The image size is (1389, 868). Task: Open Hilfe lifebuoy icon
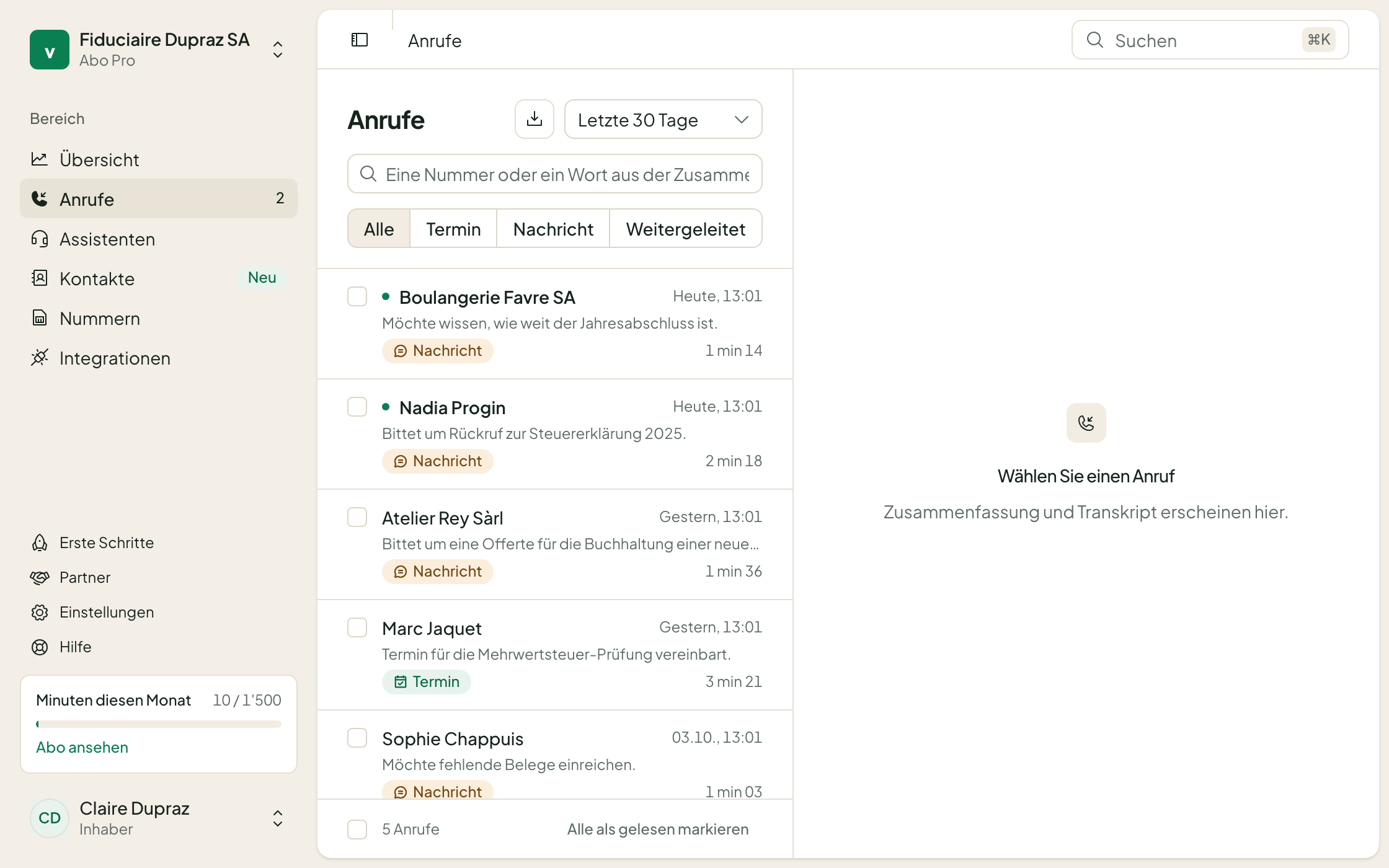[x=40, y=647]
